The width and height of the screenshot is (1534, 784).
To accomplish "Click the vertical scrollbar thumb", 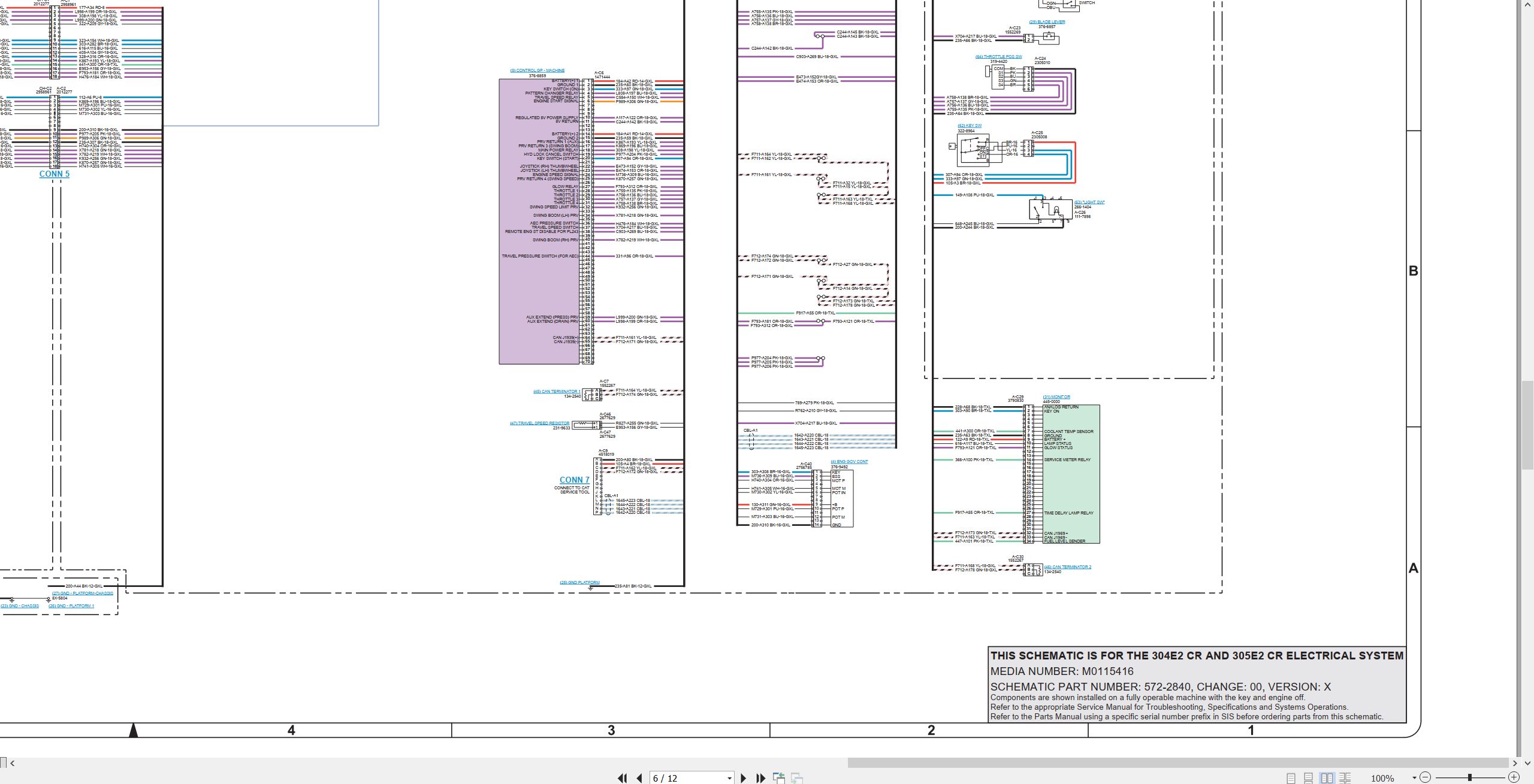I will (1527, 425).
